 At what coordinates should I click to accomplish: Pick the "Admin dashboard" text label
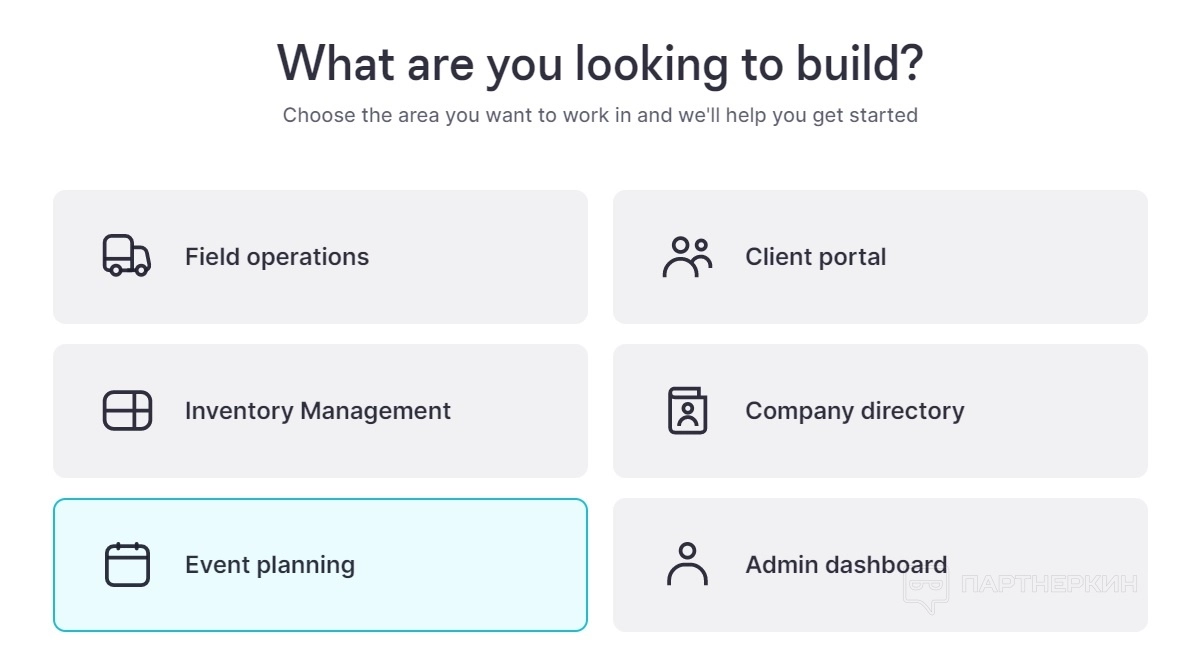[x=845, y=565]
